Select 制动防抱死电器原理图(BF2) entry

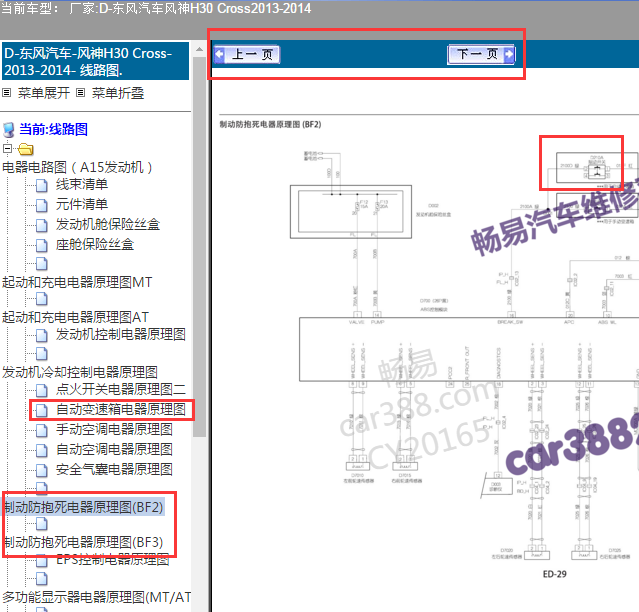84,507
